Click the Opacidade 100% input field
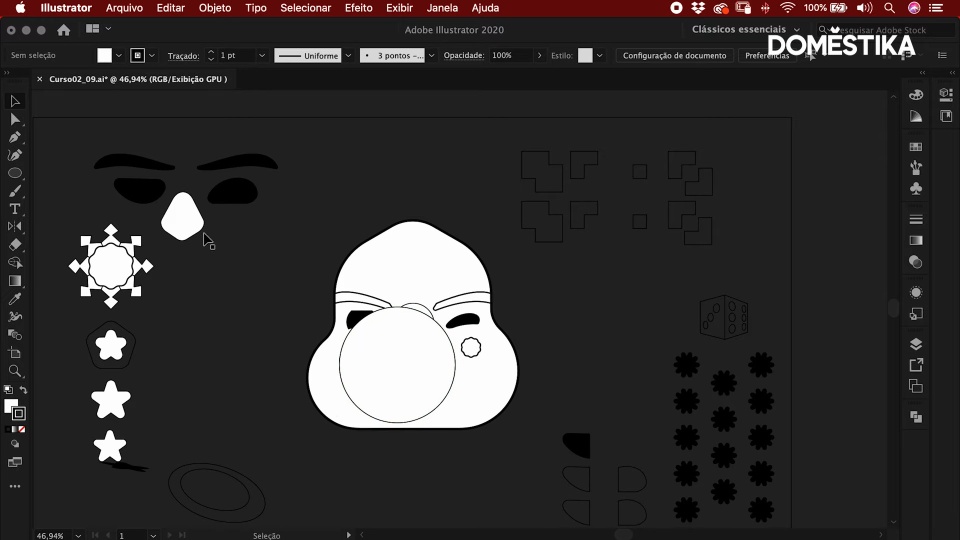Image resolution: width=960 pixels, height=540 pixels. (510, 56)
